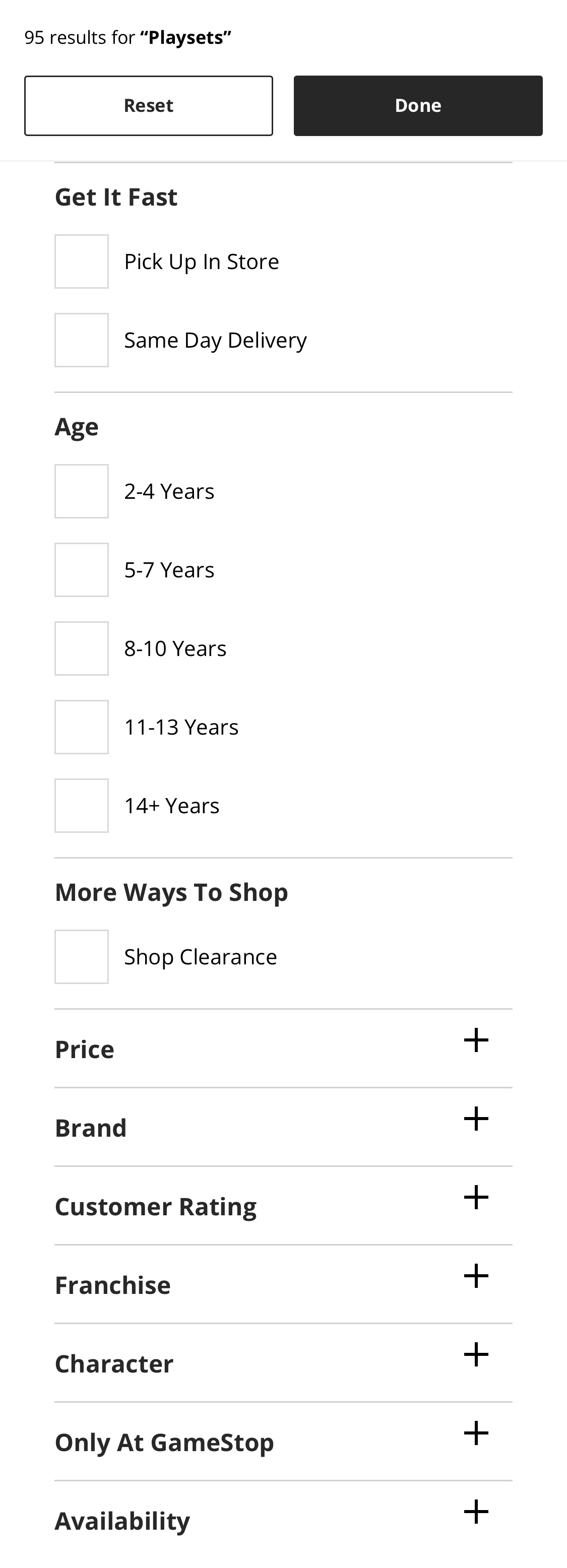The width and height of the screenshot is (567, 1568).
Task: Open Customer Rating filter via plus icon
Action: tap(476, 1197)
